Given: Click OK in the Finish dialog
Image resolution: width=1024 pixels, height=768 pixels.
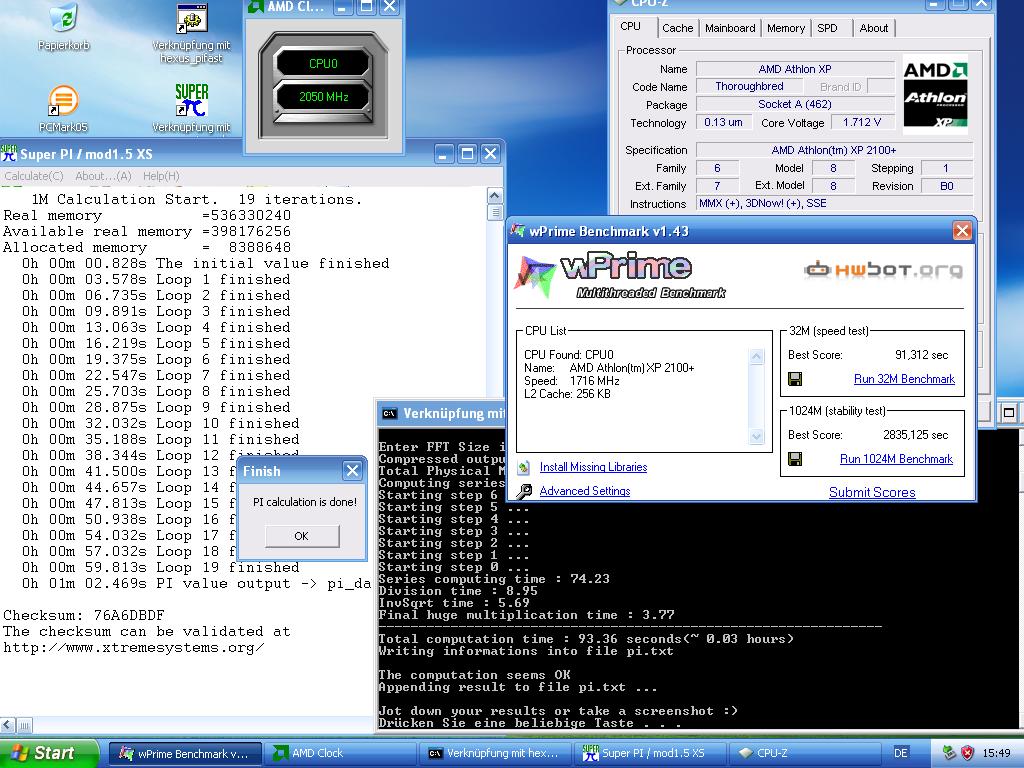Looking at the screenshot, I should [302, 536].
